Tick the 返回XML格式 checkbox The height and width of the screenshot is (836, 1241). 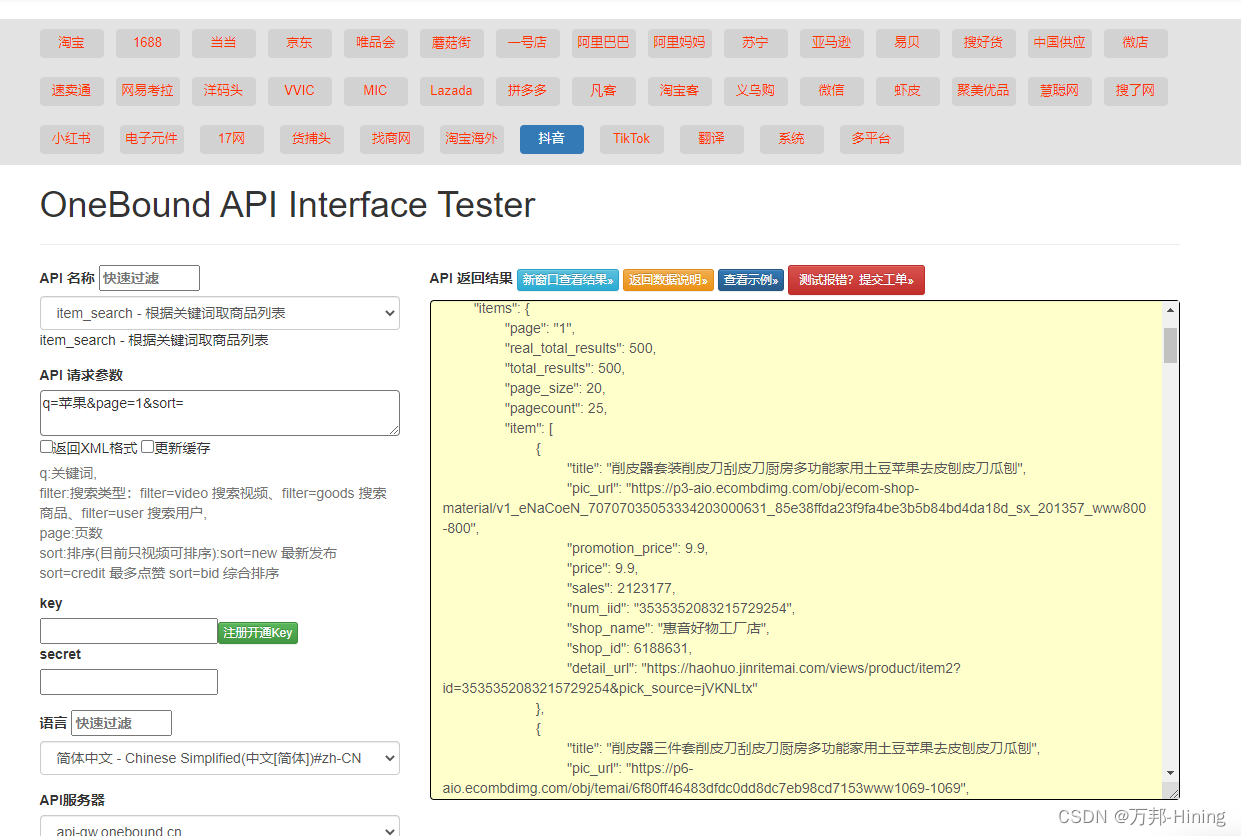(x=46, y=447)
